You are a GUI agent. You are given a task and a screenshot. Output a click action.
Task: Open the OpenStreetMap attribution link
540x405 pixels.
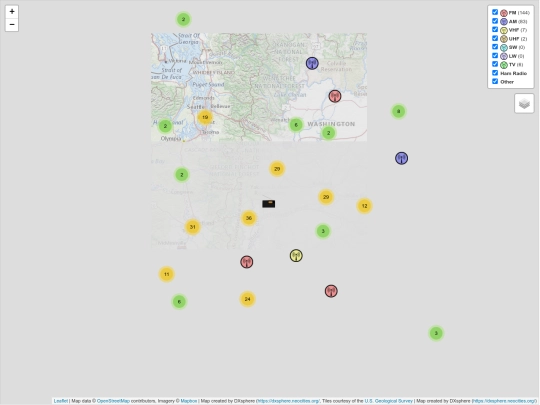[x=113, y=401]
